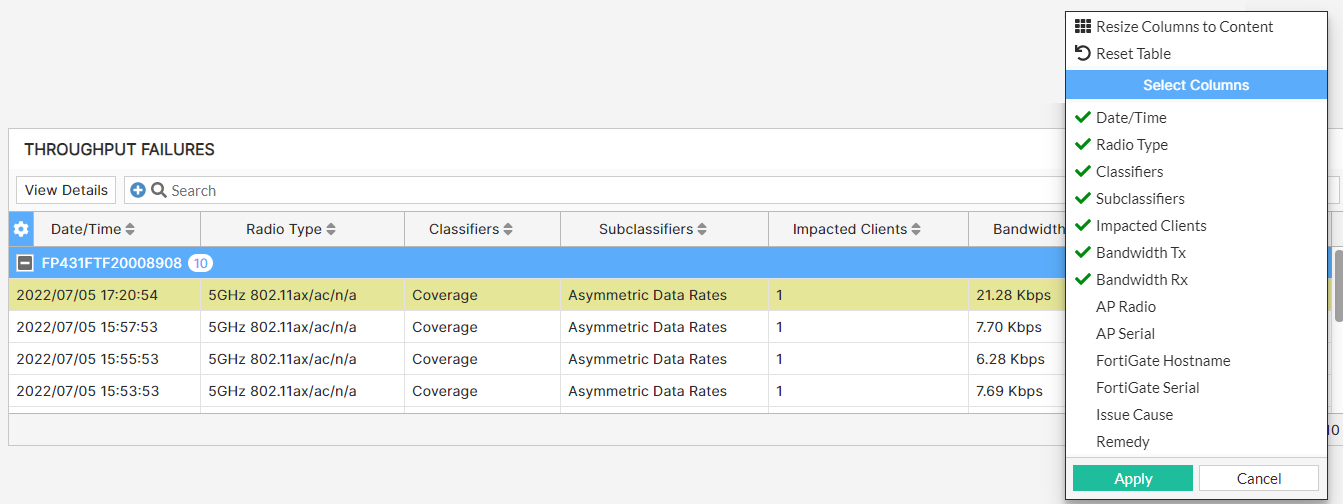Viewport: 1343px width, 504px height.
Task: Enable the AP Radio column
Action: [x=1125, y=307]
